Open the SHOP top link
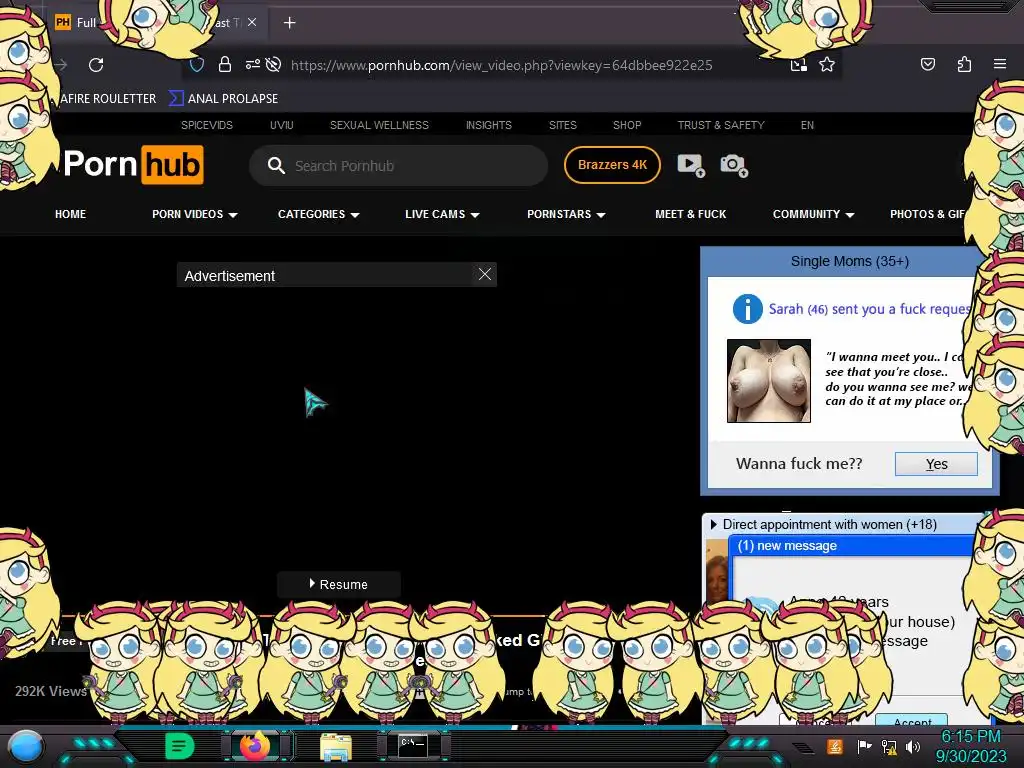 pos(627,125)
